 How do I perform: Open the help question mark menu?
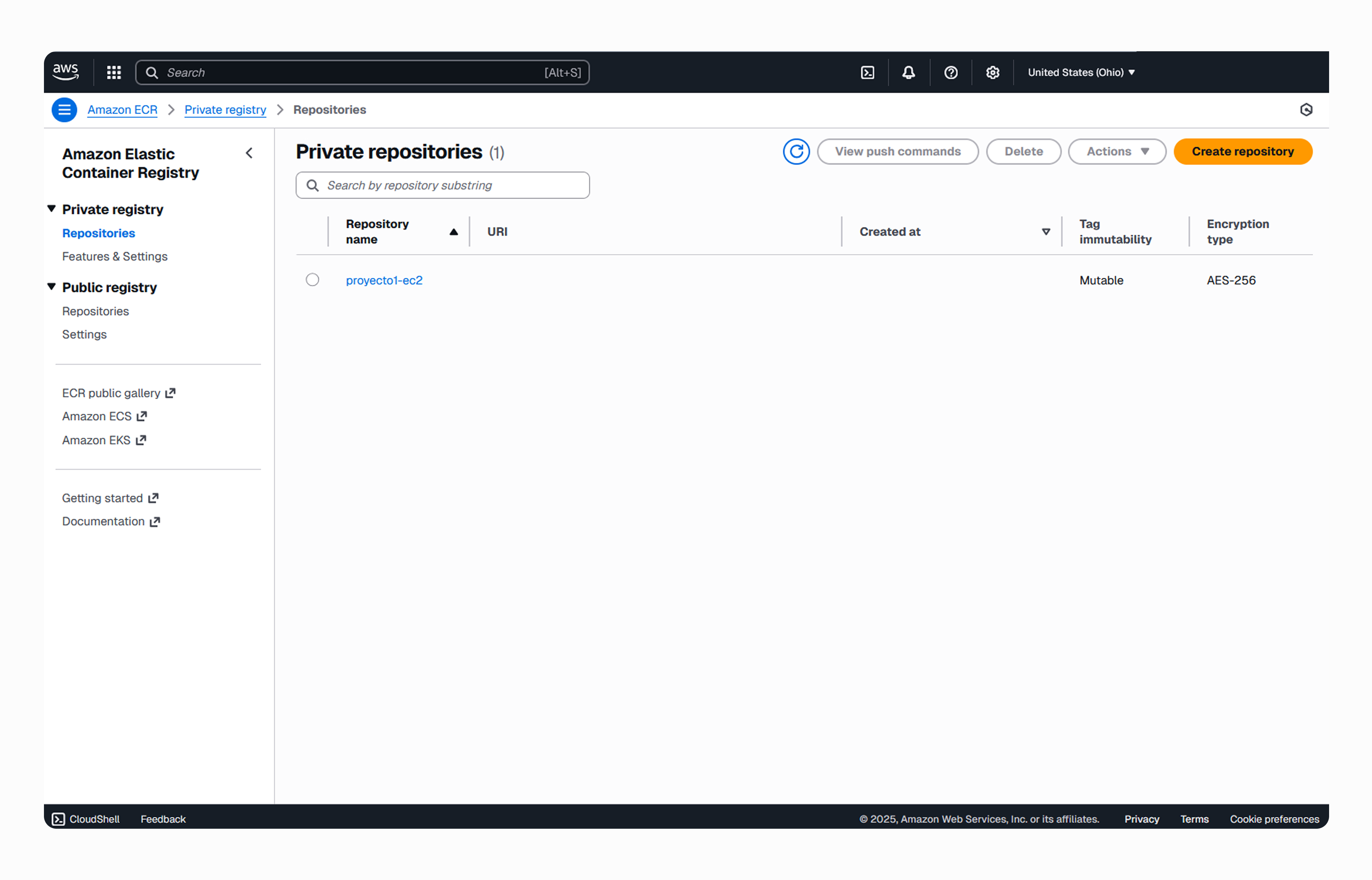[x=951, y=73]
